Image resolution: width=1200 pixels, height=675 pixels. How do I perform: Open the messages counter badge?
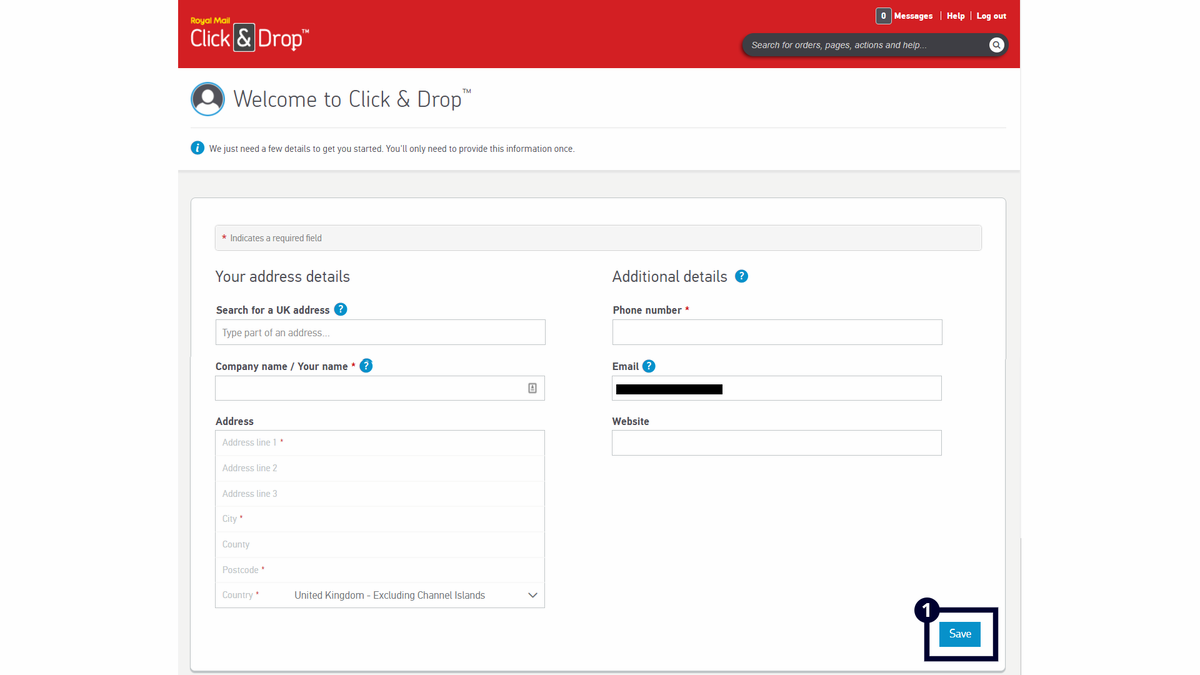click(x=883, y=16)
